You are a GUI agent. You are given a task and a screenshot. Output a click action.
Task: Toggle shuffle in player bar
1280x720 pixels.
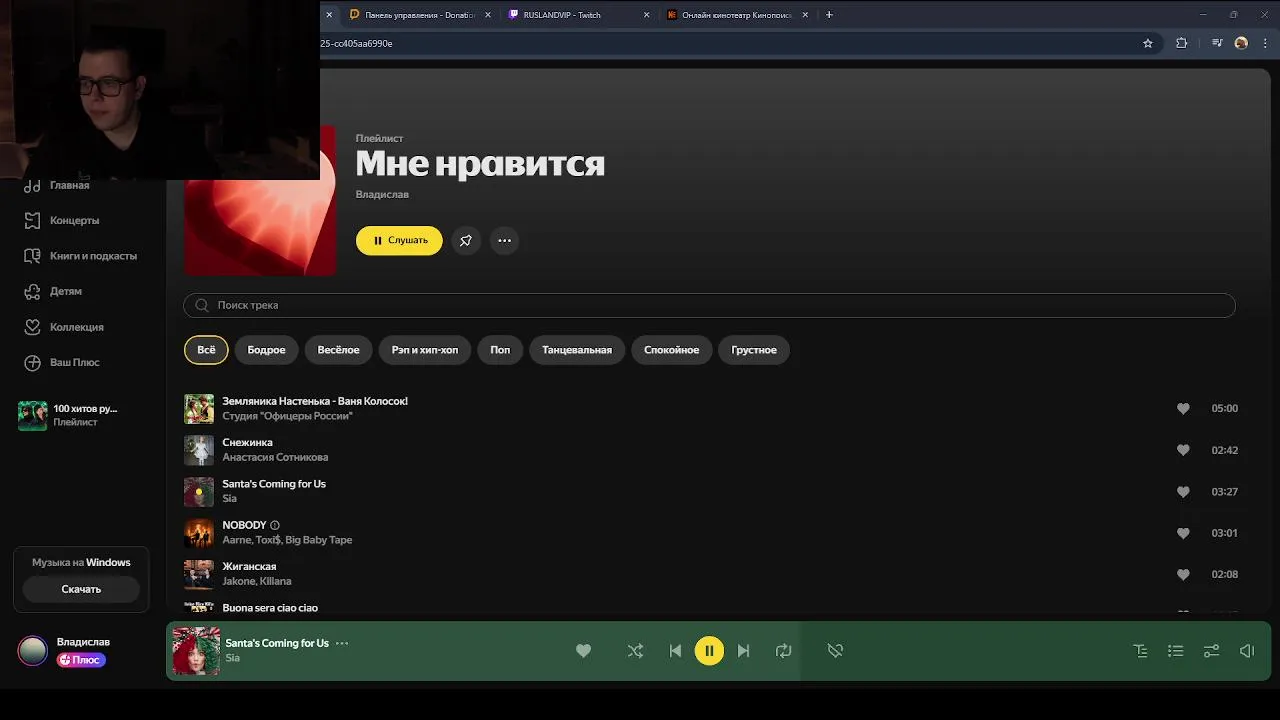tap(635, 651)
